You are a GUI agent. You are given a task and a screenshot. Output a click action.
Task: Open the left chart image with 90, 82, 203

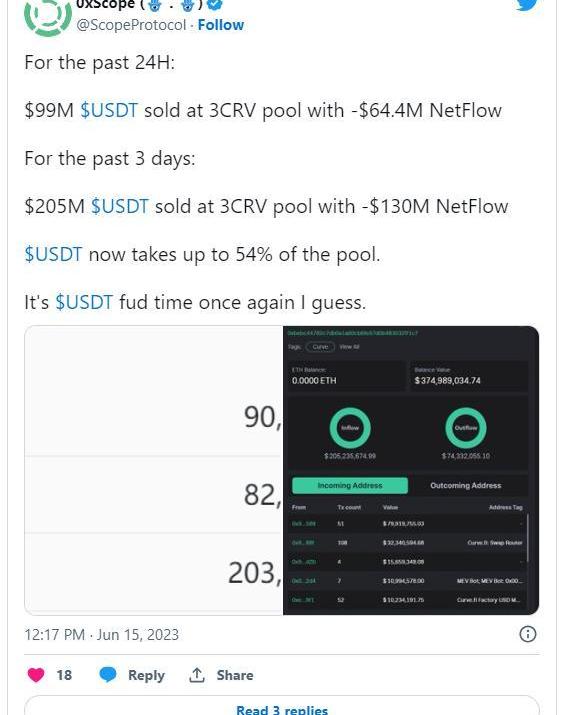tap(154, 470)
